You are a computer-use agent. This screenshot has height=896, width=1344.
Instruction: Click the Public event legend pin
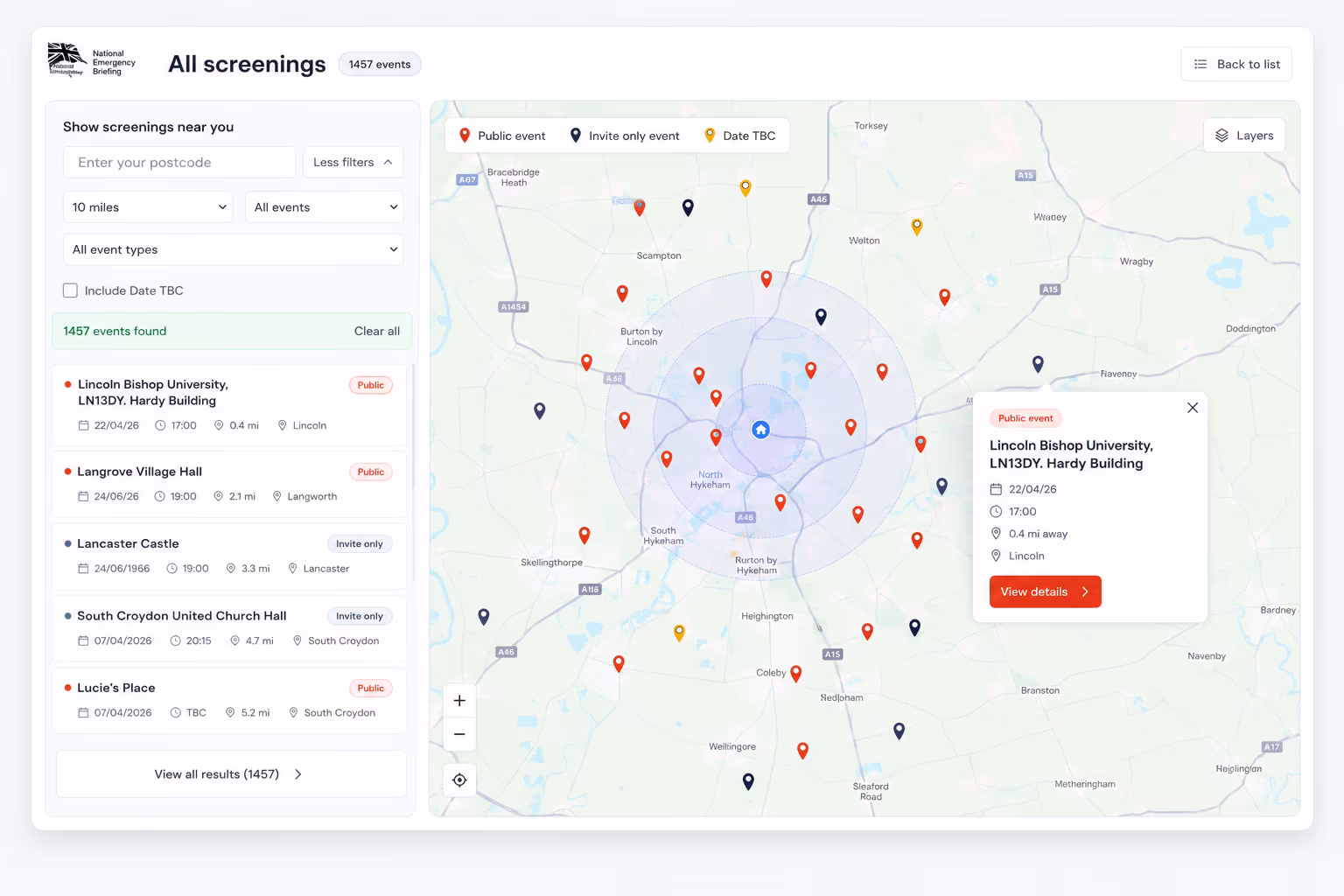click(465, 136)
